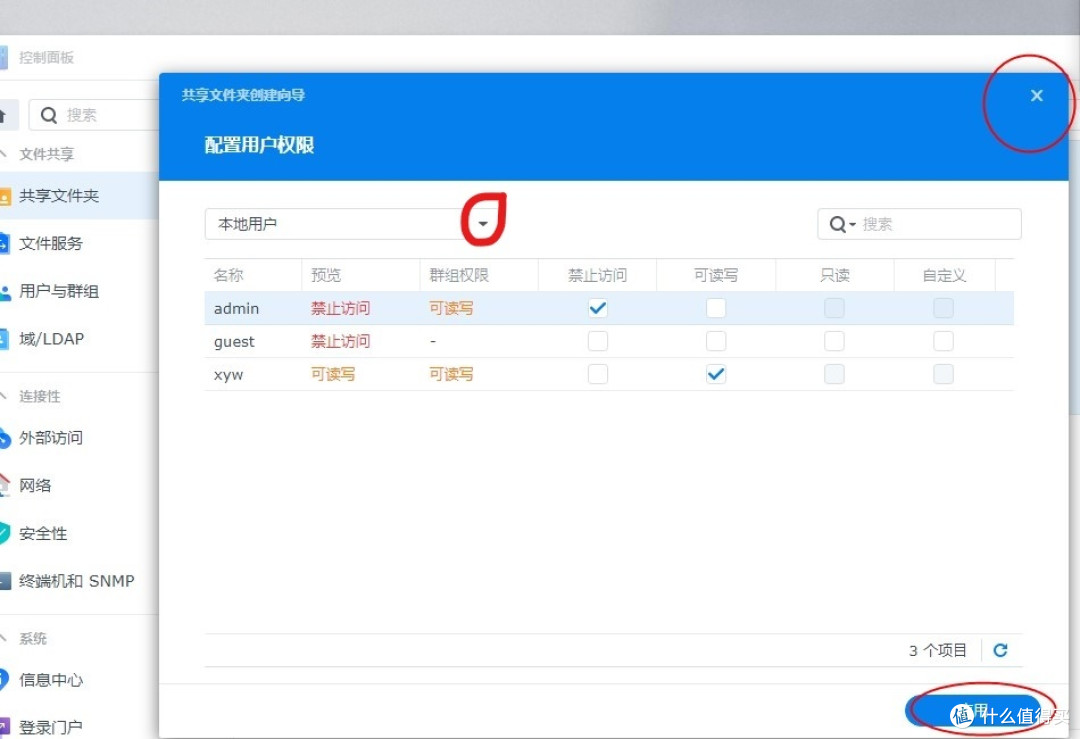This screenshot has height=739, width=1080.
Task: Click the 应用 button
Action: click(x=975, y=712)
